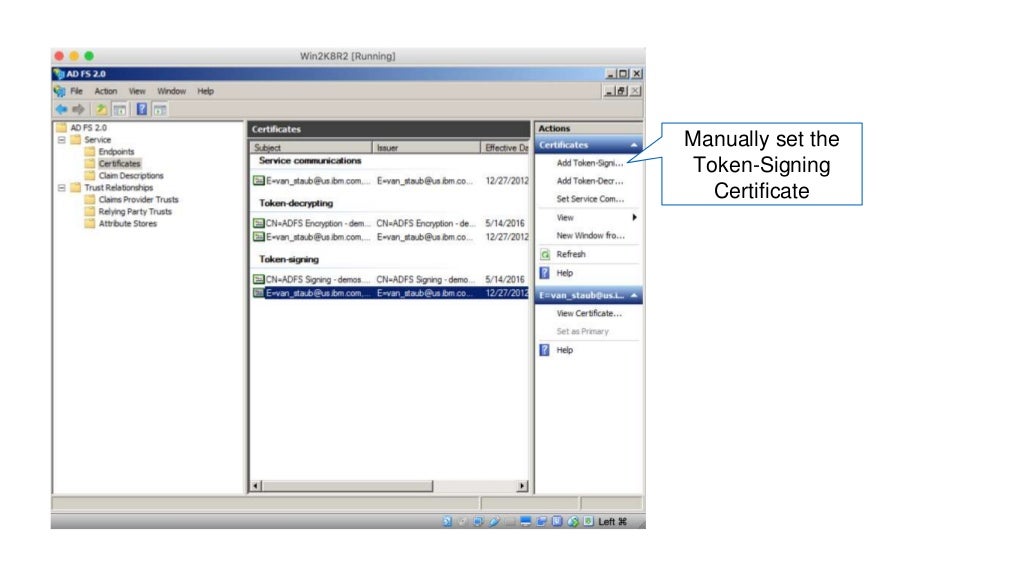Open the Window menu
The height and width of the screenshot is (576, 1024).
(171, 91)
